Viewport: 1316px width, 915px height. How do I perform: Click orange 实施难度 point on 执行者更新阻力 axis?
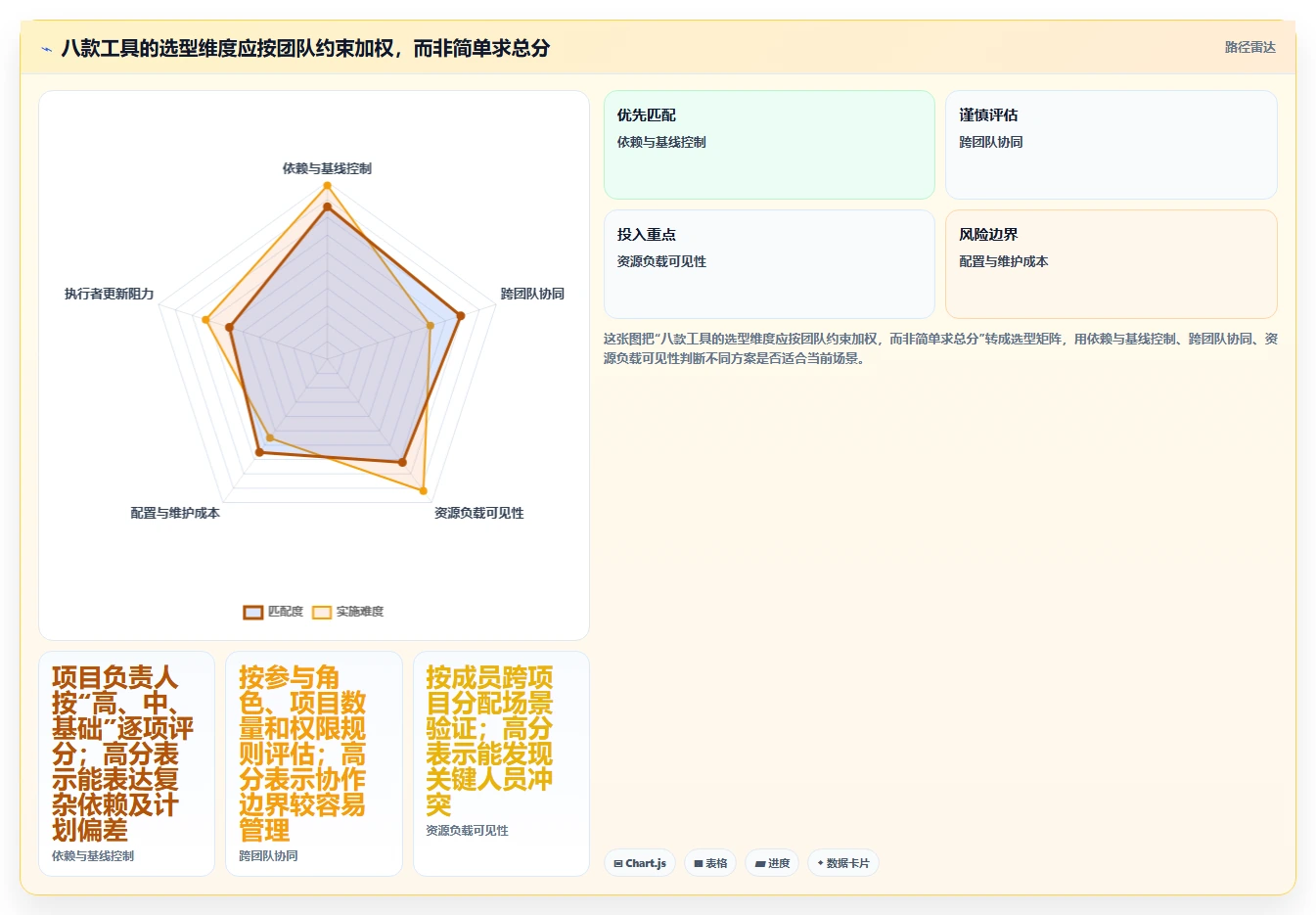[x=205, y=320]
